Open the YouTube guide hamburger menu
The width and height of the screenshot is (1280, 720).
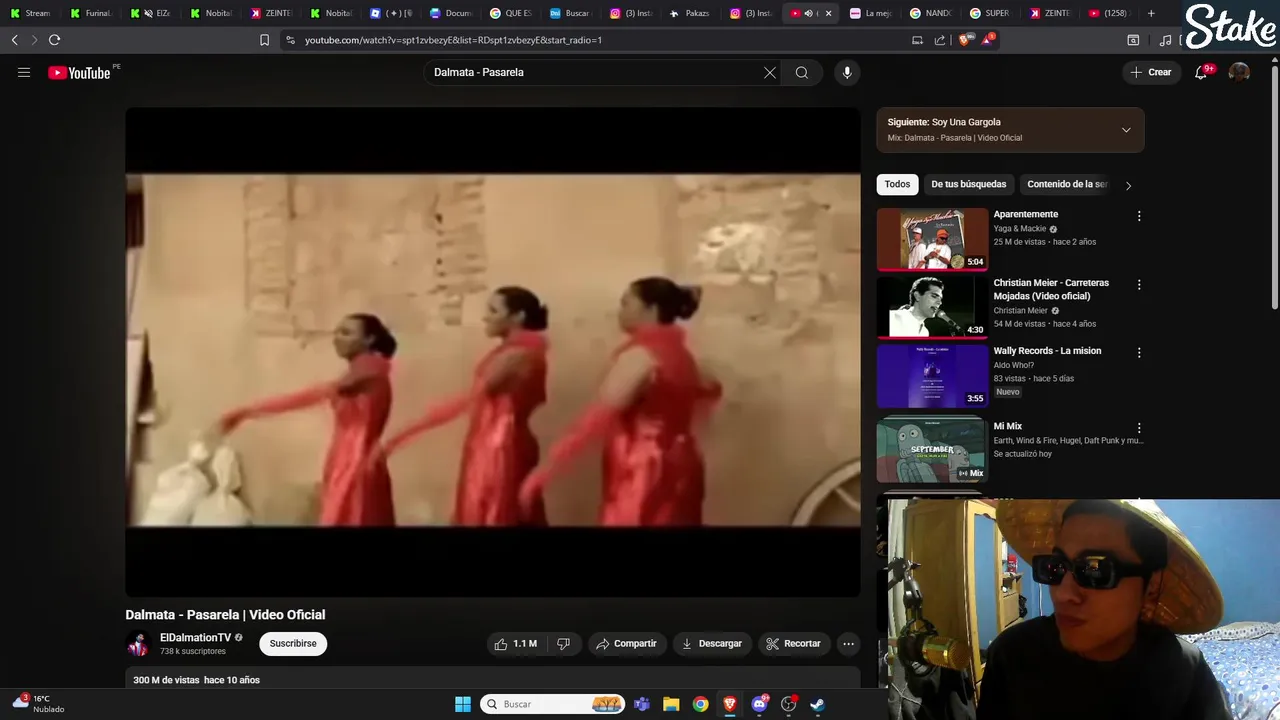24,72
